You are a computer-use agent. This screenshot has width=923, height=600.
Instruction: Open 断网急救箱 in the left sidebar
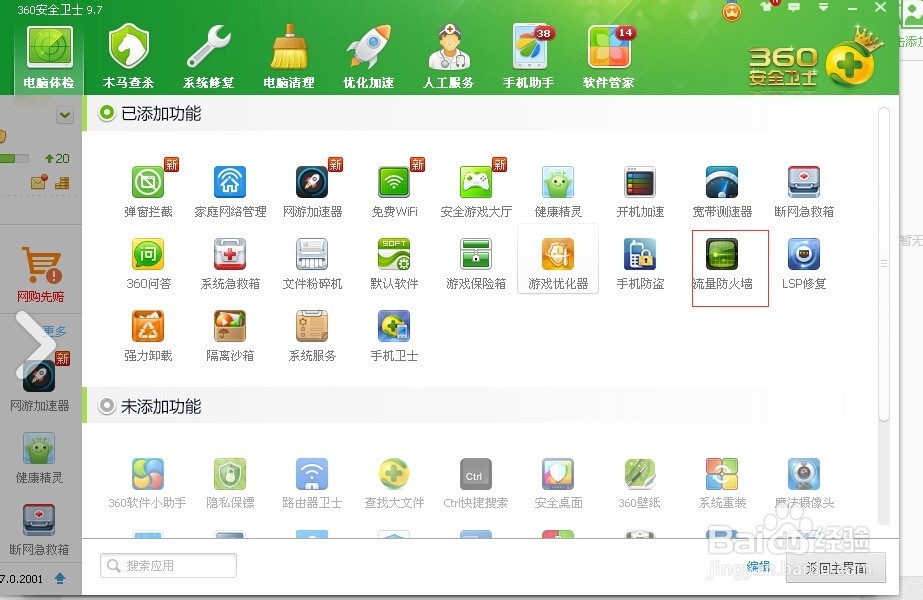39,530
